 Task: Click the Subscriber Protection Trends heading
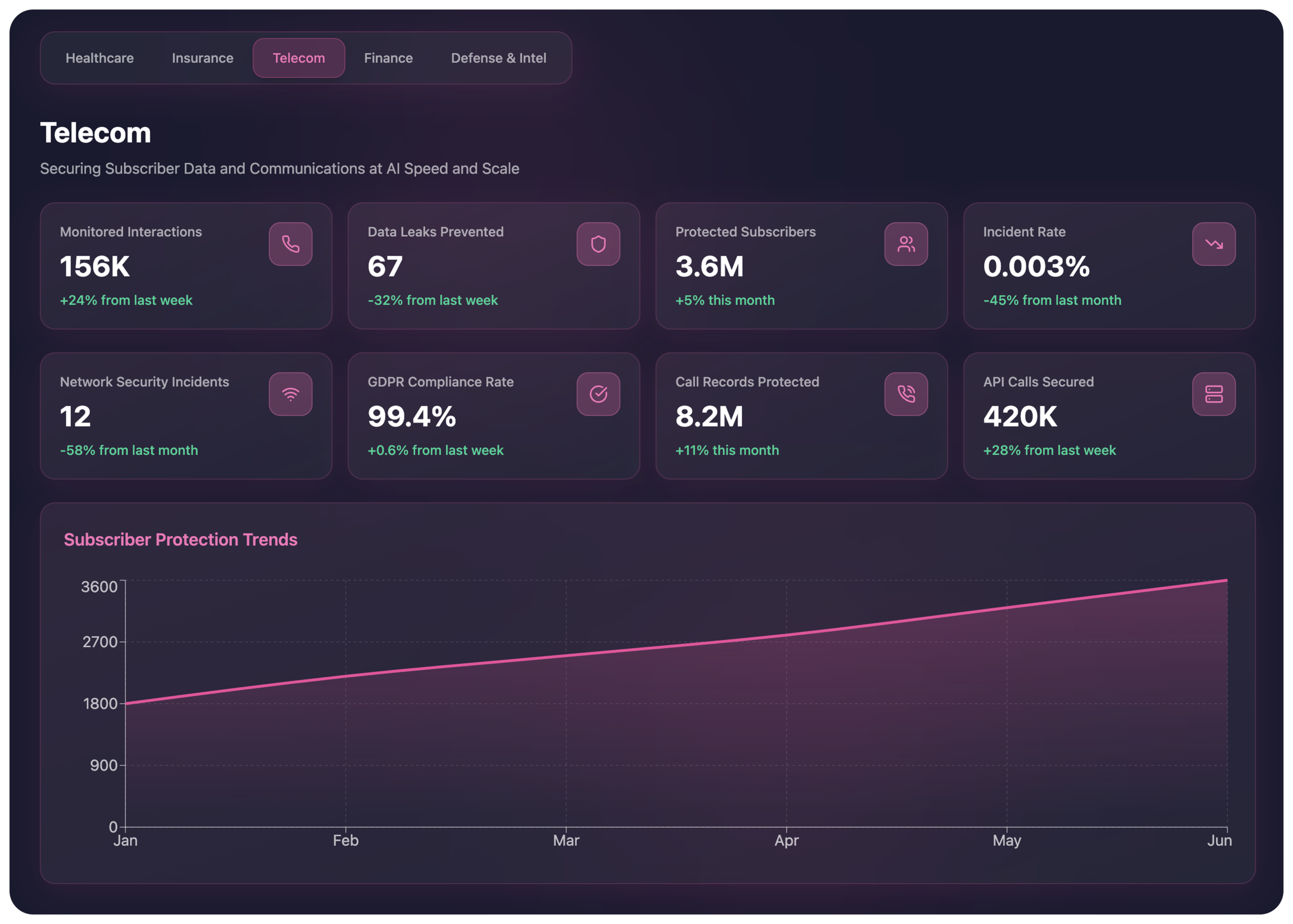[x=180, y=539]
